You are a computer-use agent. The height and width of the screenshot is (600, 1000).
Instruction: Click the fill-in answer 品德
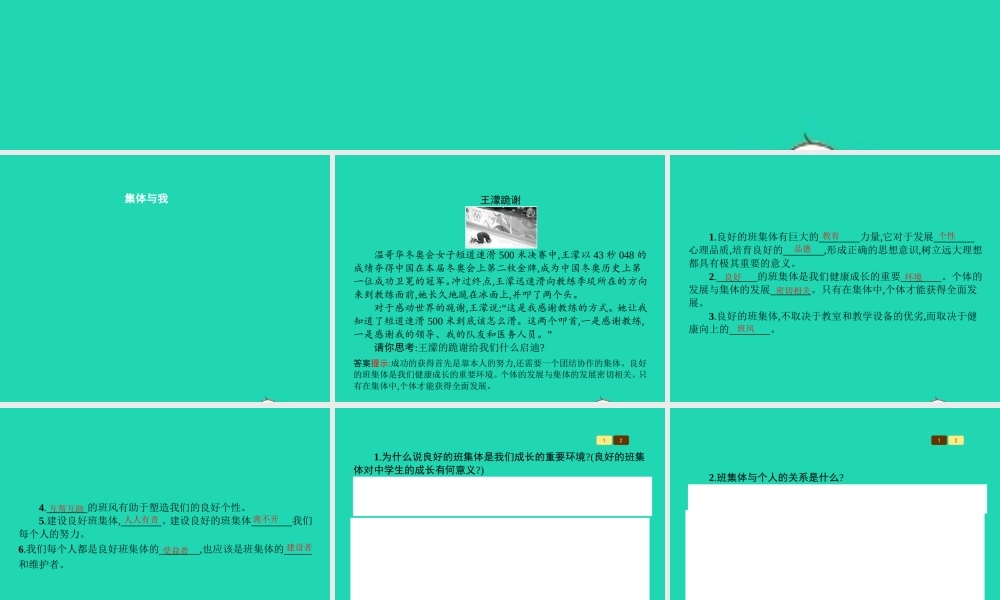[x=802, y=249]
